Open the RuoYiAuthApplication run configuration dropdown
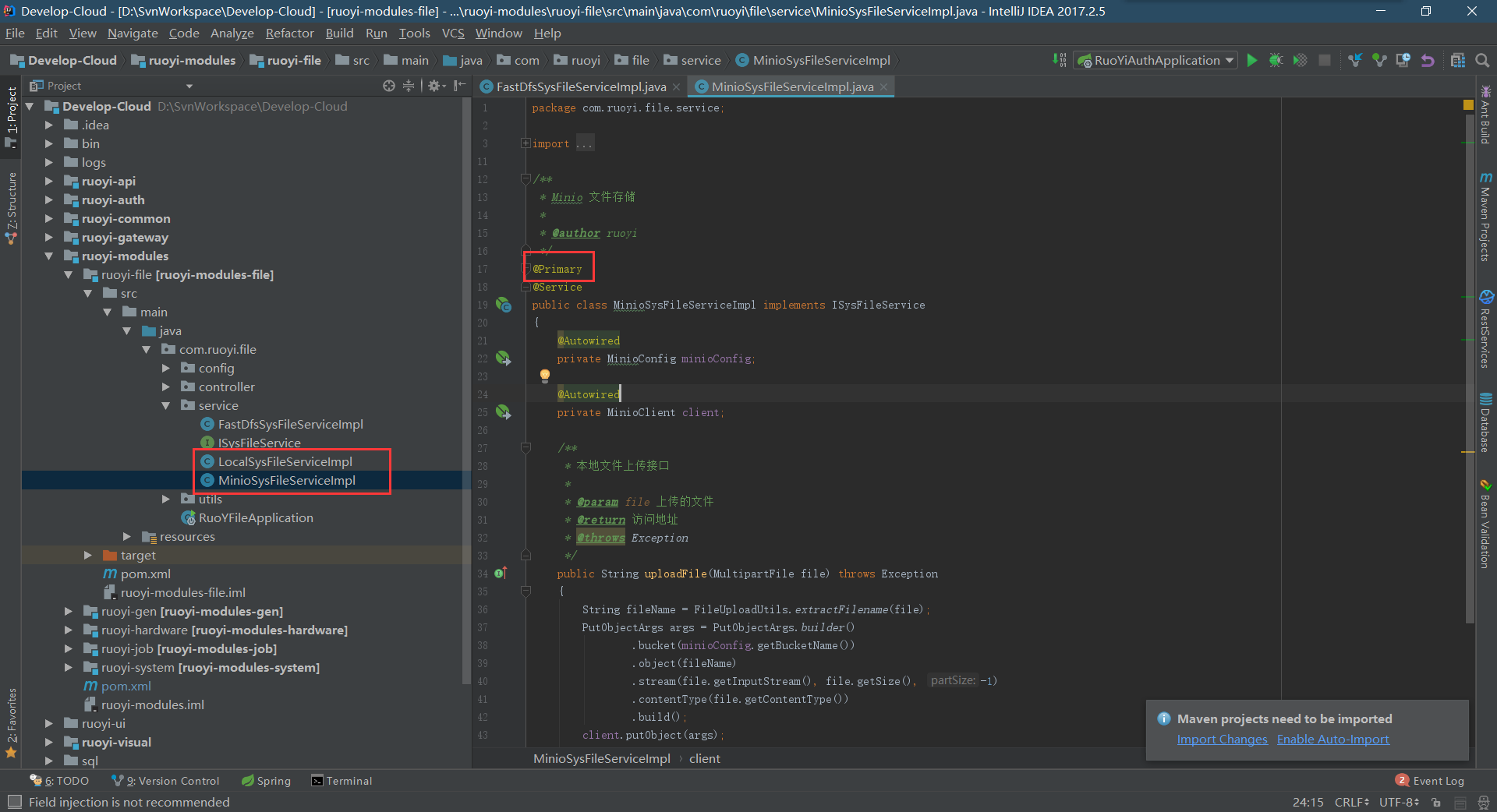This screenshot has height=812, width=1497. pos(1155,60)
